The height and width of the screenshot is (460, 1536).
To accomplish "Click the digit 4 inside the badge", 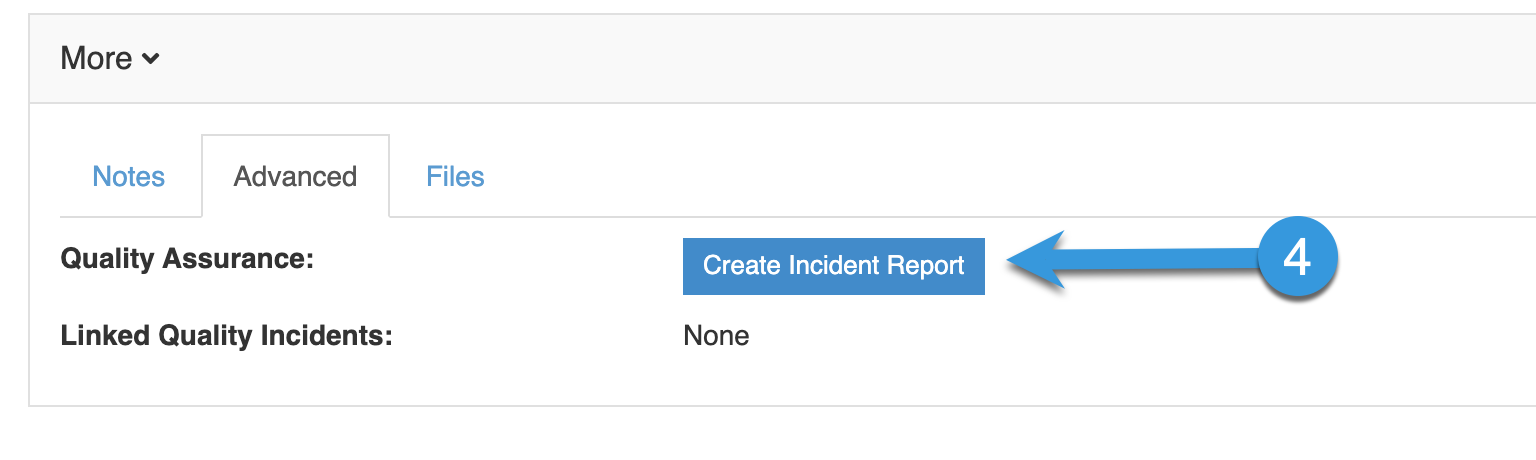I will [1296, 260].
